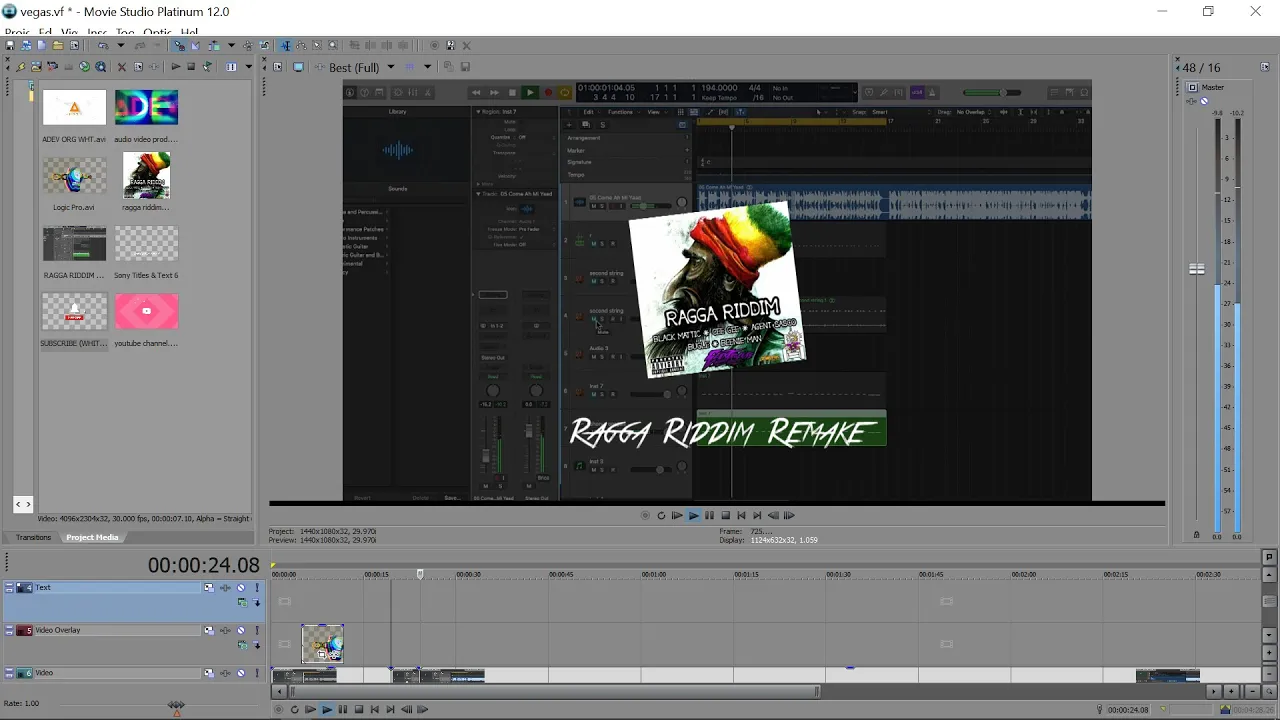Click the preview Play from Start button

677,516
